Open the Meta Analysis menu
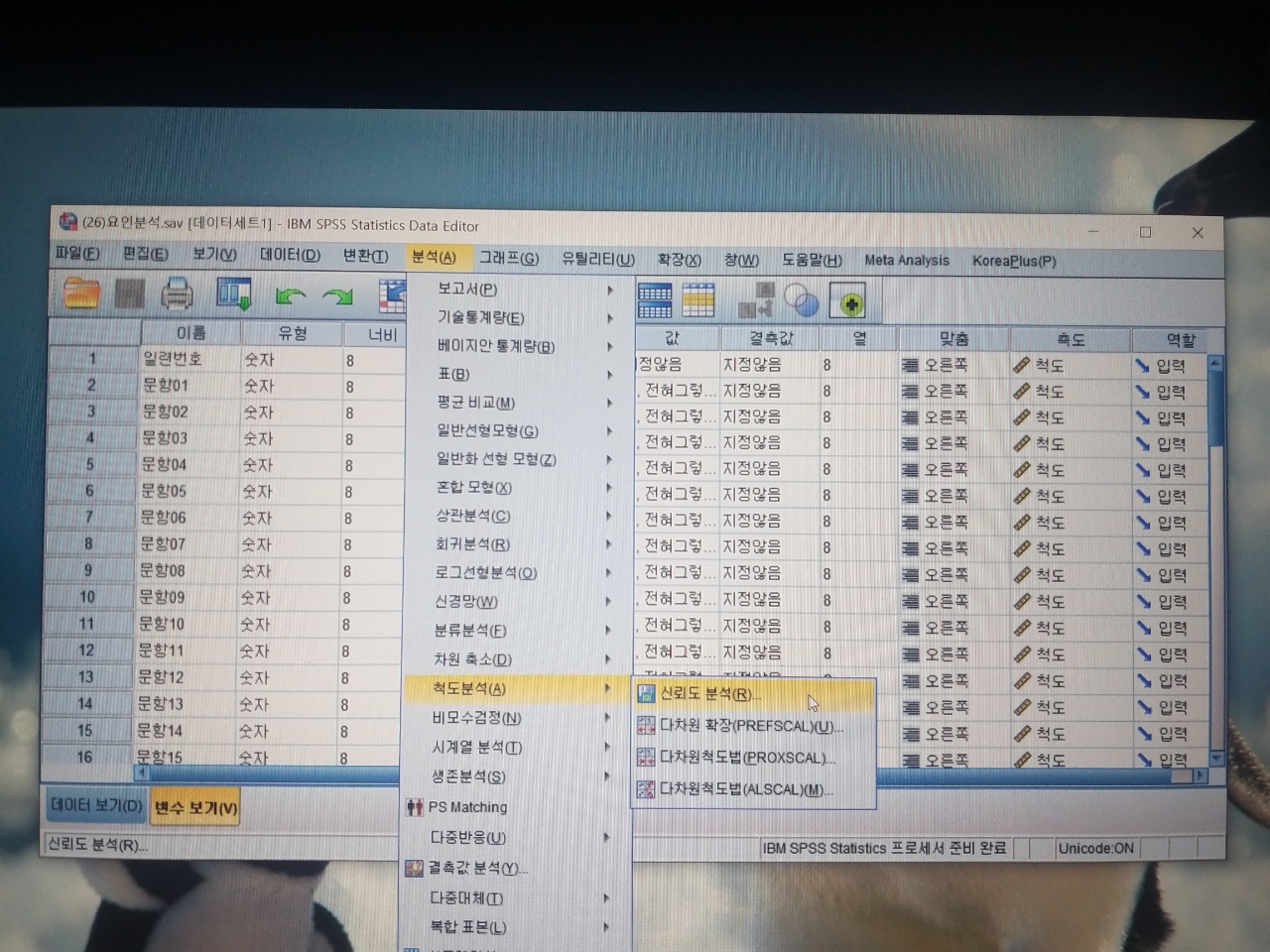Image resolution: width=1270 pixels, height=952 pixels. click(x=907, y=261)
